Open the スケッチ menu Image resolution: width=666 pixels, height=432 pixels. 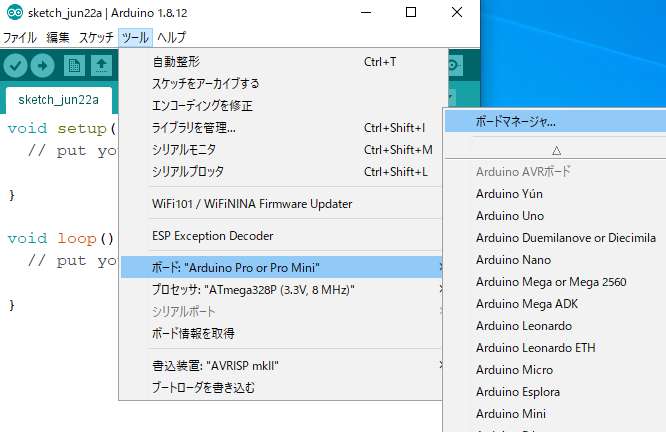[96, 38]
